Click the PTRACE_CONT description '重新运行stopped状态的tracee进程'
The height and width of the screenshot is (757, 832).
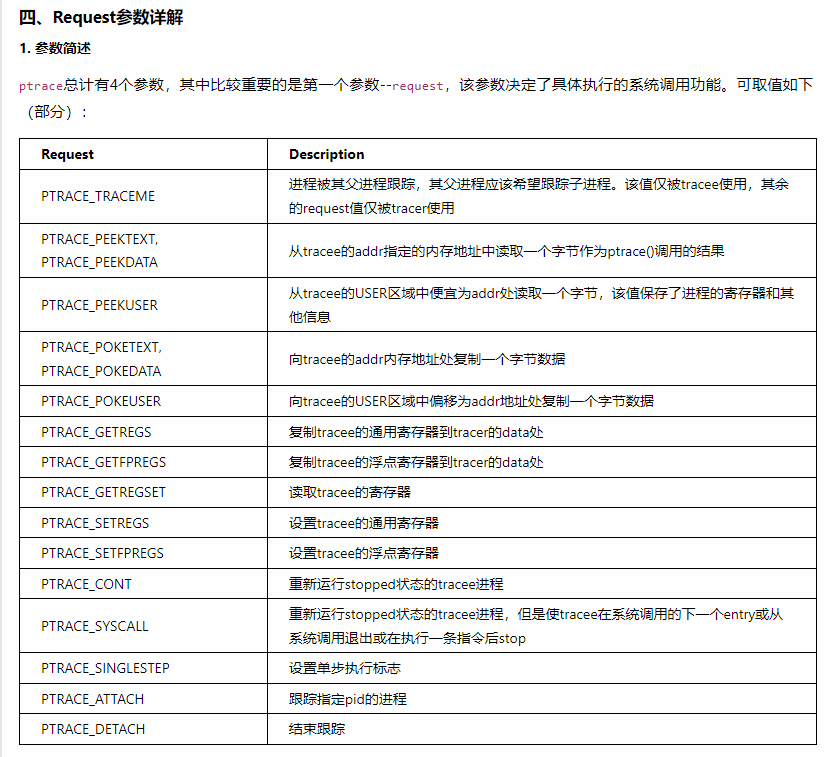pos(396,584)
